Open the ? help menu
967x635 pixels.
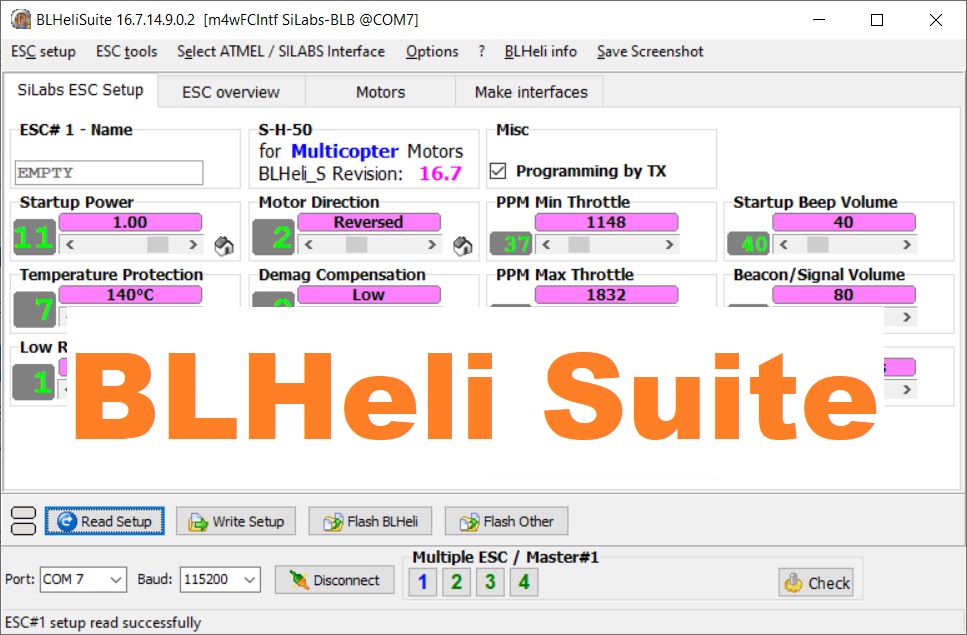coord(481,52)
